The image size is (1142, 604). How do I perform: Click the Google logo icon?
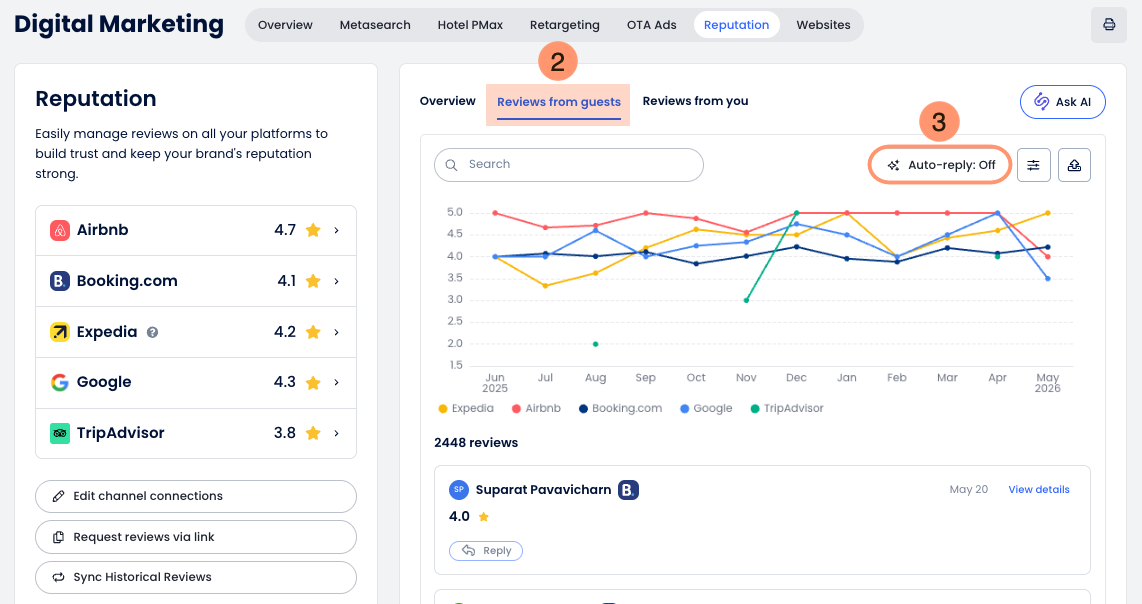[60, 383]
